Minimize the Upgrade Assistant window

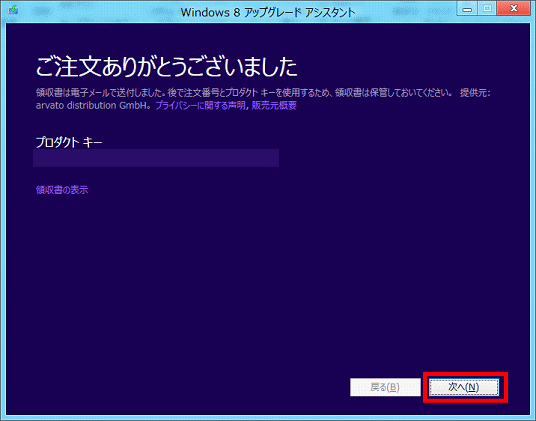(x=467, y=9)
